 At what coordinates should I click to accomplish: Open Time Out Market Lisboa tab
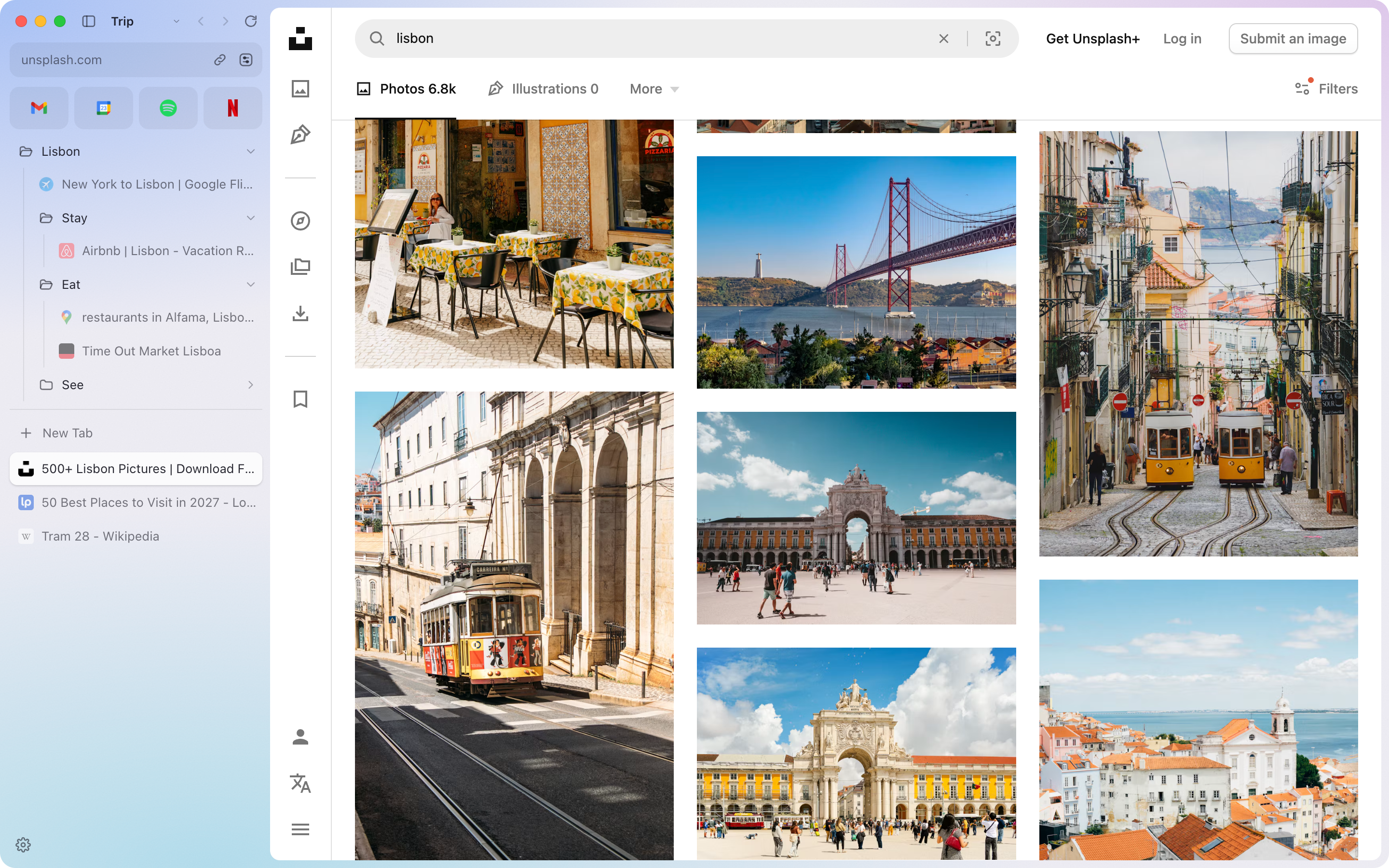point(156,351)
